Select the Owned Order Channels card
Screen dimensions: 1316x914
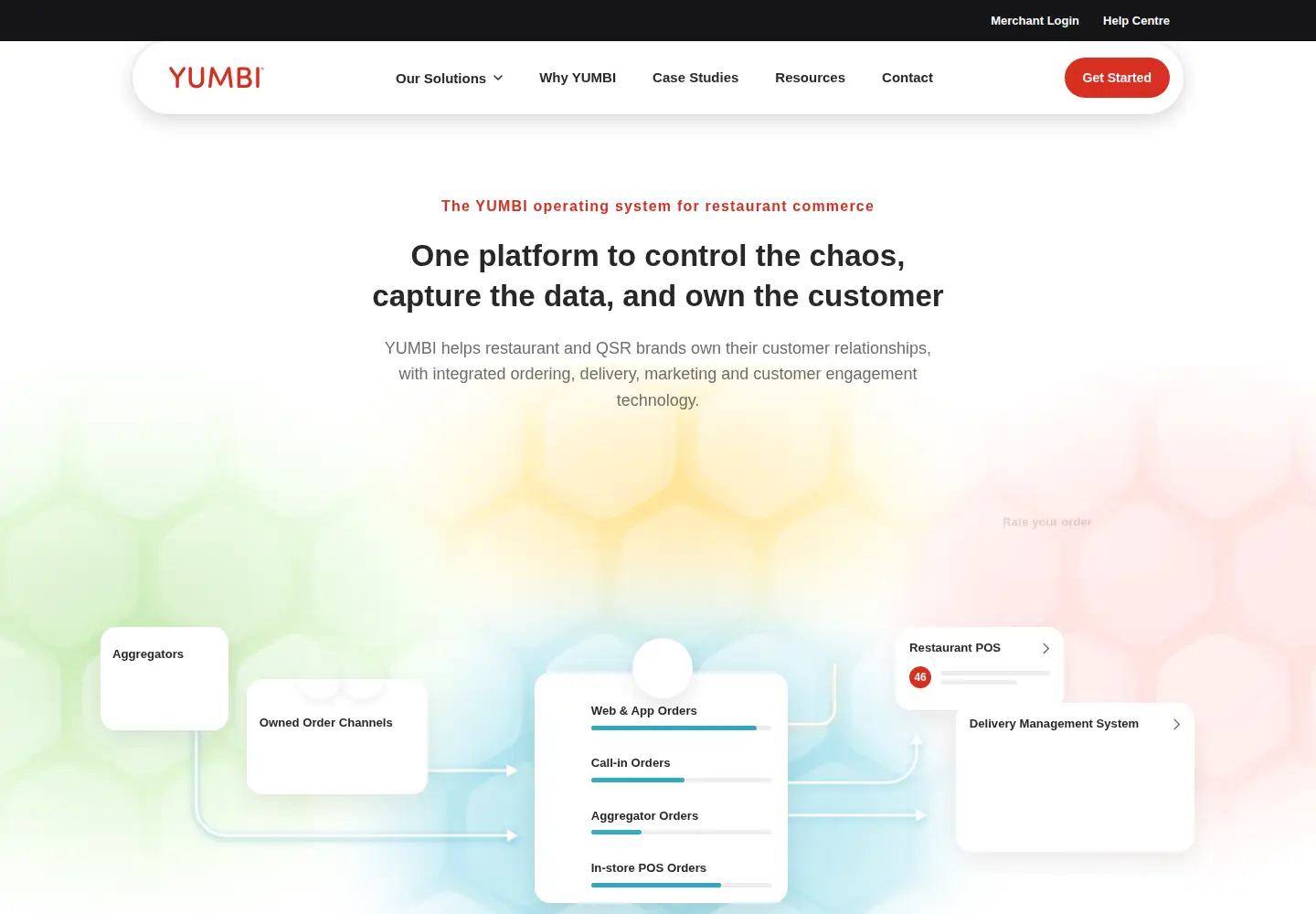(337, 737)
